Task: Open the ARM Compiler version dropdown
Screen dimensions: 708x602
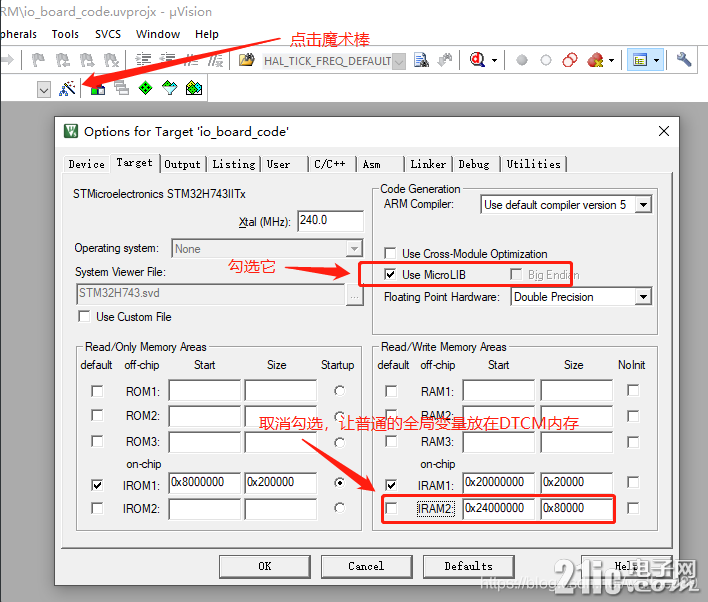Action: point(643,205)
